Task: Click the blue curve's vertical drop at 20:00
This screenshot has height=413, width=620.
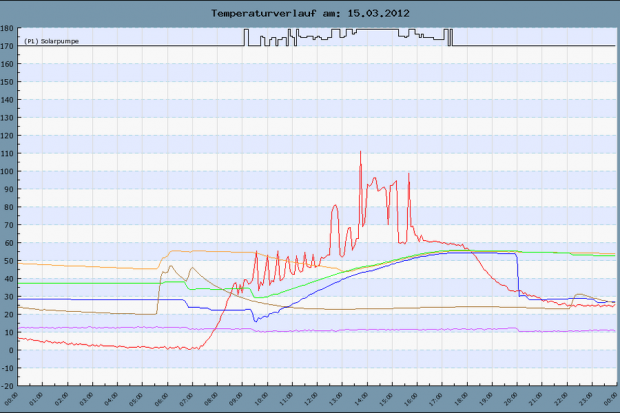Action: pyautogui.click(x=518, y=275)
